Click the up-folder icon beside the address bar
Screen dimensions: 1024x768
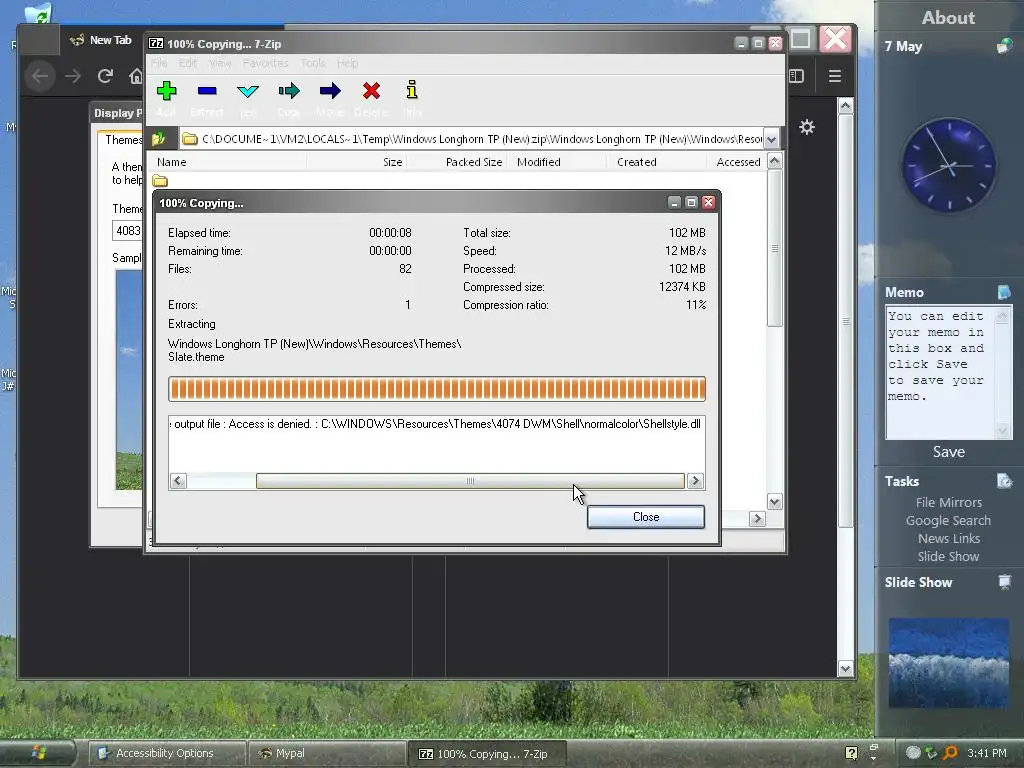[x=159, y=138]
